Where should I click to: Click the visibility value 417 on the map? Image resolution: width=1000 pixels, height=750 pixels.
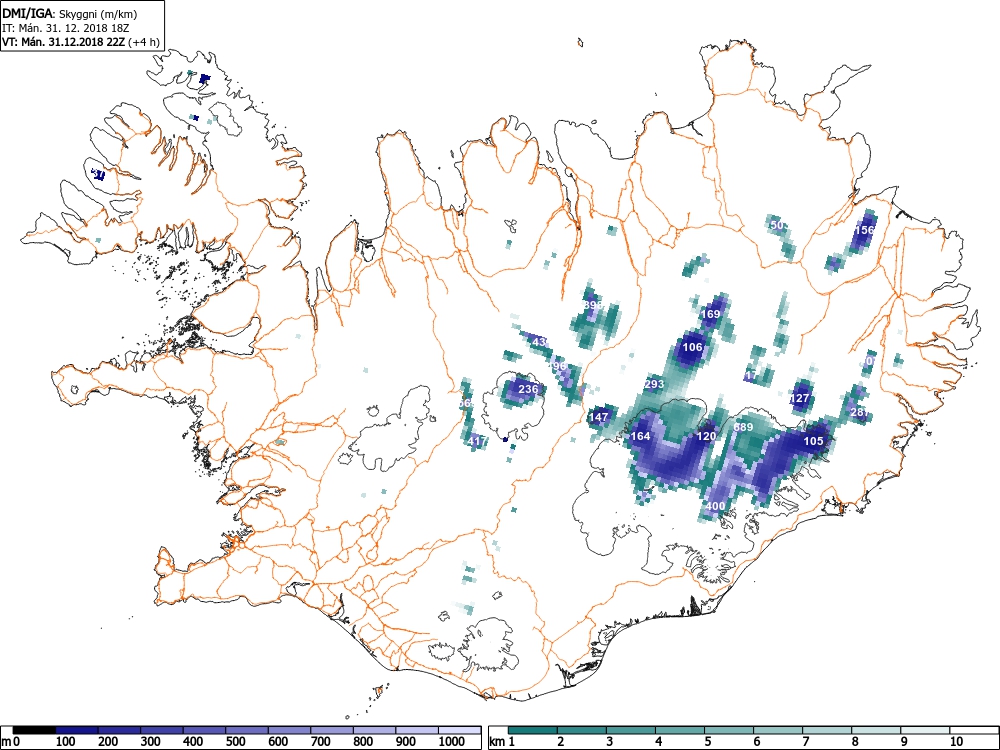point(477,441)
